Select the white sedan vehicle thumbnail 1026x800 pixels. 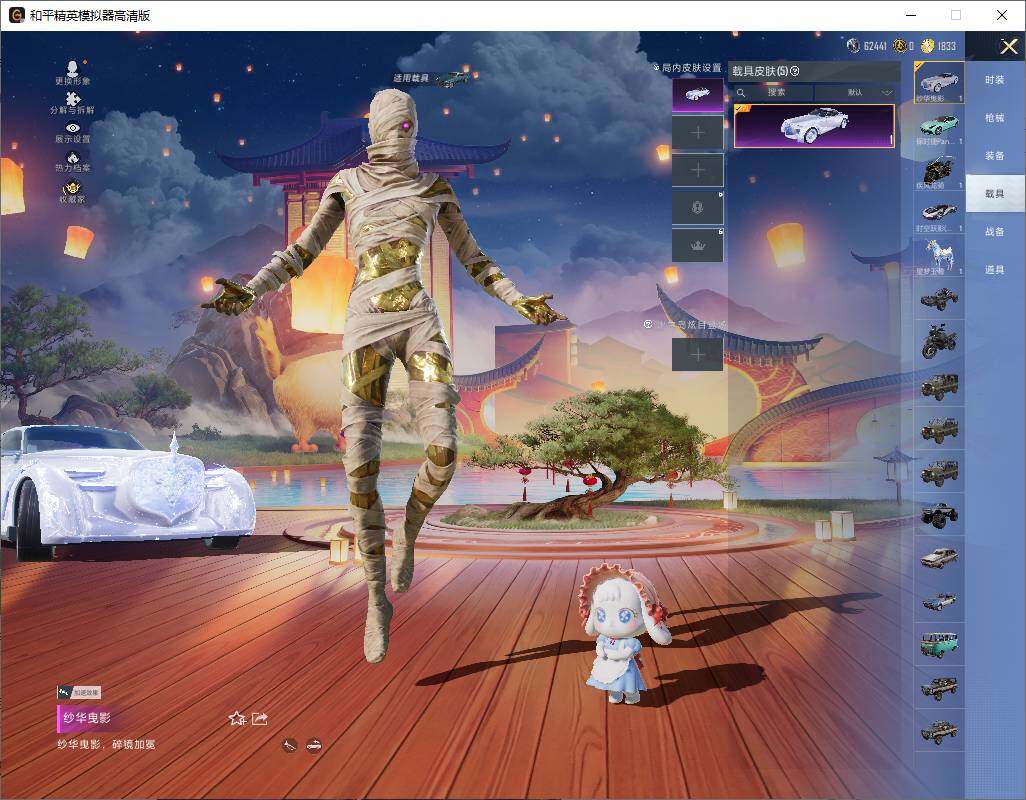tap(939, 557)
